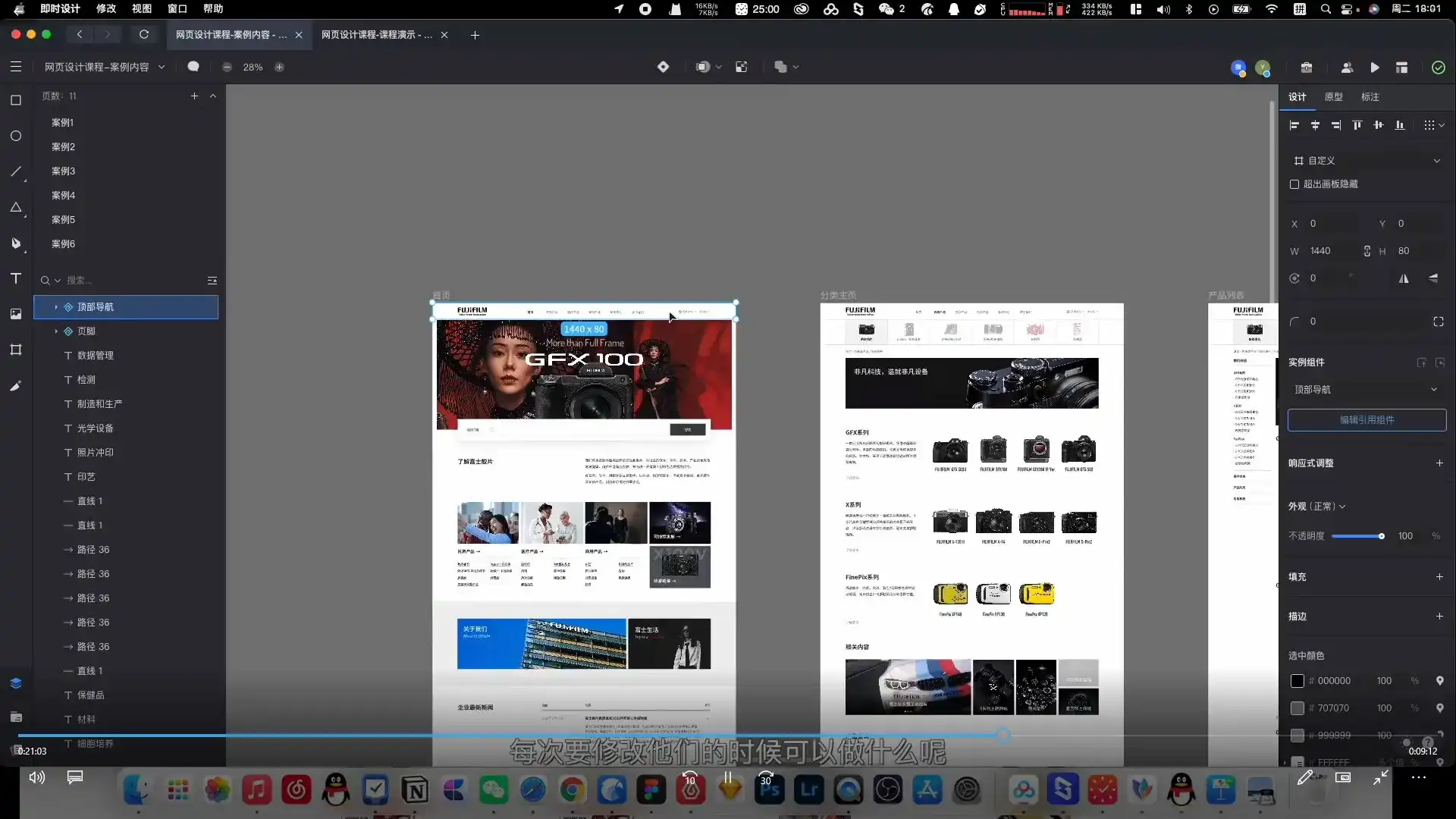
Task: Open the 视图 menu in menu bar
Action: click(141, 8)
